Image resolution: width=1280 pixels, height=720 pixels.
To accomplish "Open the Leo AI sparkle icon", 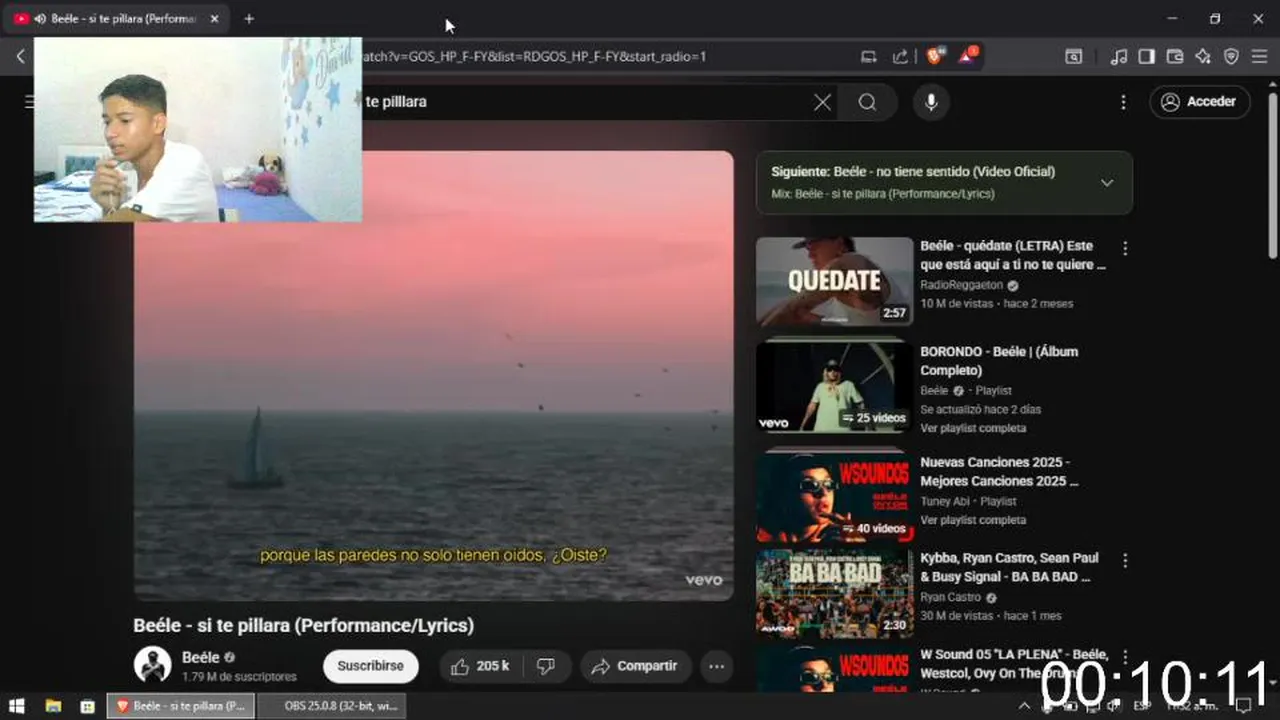I will 1203,57.
